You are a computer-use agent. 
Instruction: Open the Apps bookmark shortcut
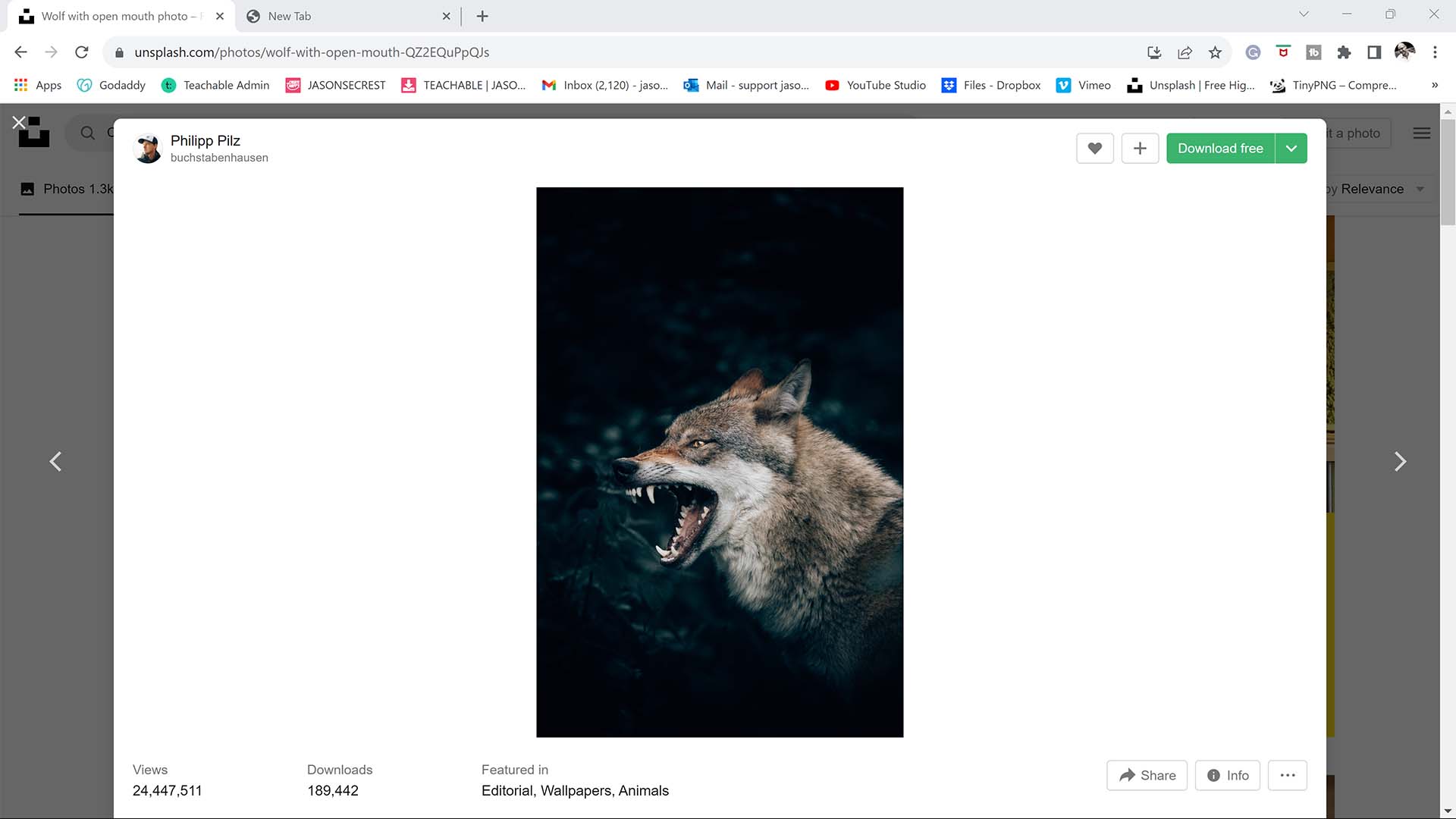38,86
